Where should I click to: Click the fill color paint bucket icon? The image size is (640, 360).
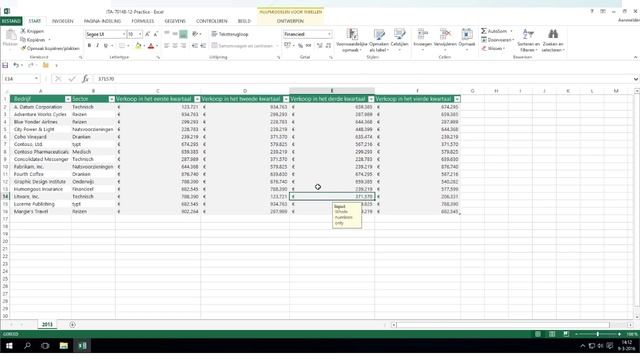pyautogui.click(x=138, y=46)
